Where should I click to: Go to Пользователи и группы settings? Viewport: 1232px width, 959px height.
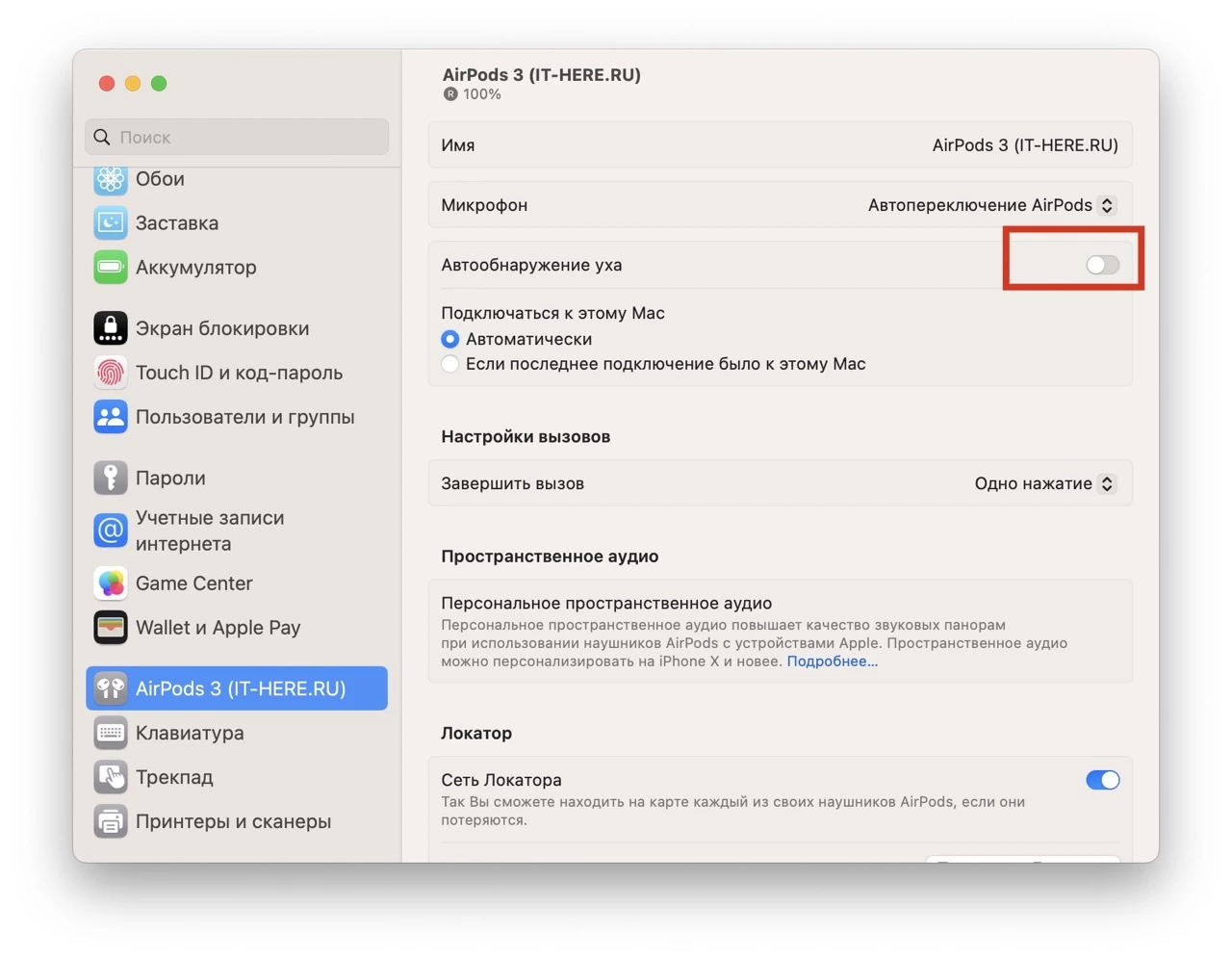244,417
